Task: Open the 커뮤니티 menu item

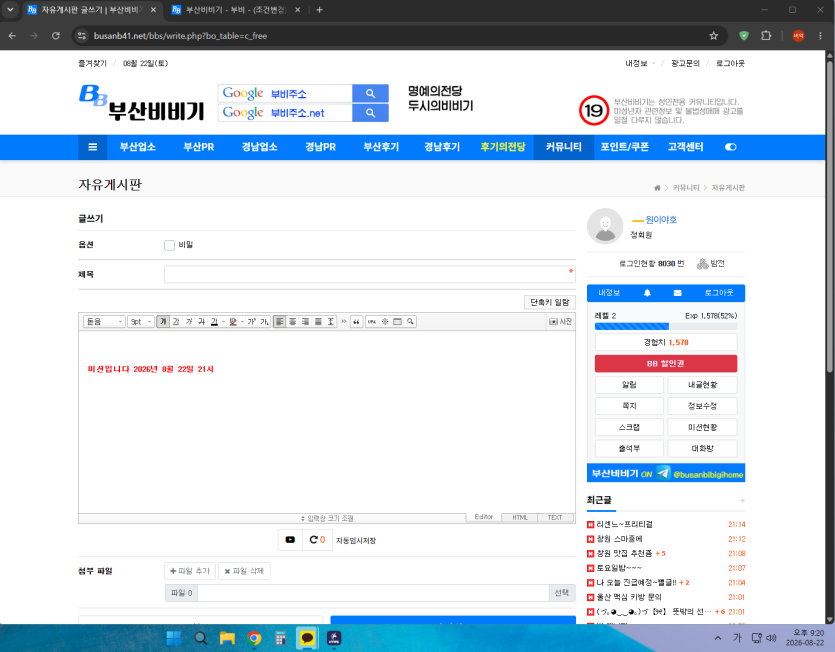Action: [563, 147]
